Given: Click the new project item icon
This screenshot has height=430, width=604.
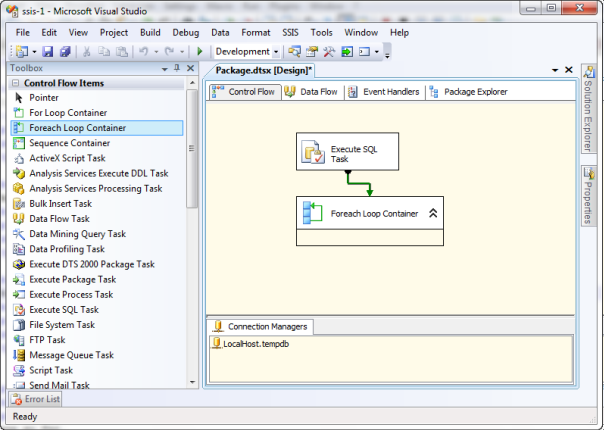Looking at the screenshot, I should pos(22,52).
